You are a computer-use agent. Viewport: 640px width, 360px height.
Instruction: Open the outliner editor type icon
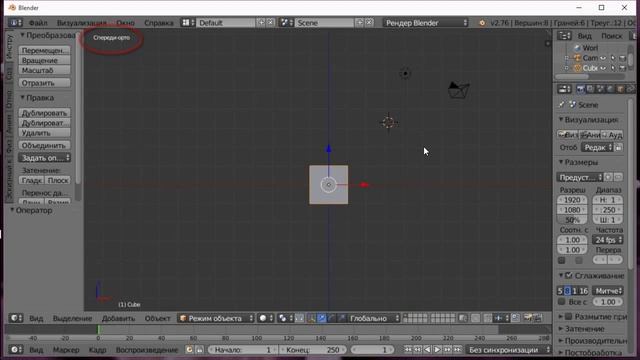click(x=564, y=36)
